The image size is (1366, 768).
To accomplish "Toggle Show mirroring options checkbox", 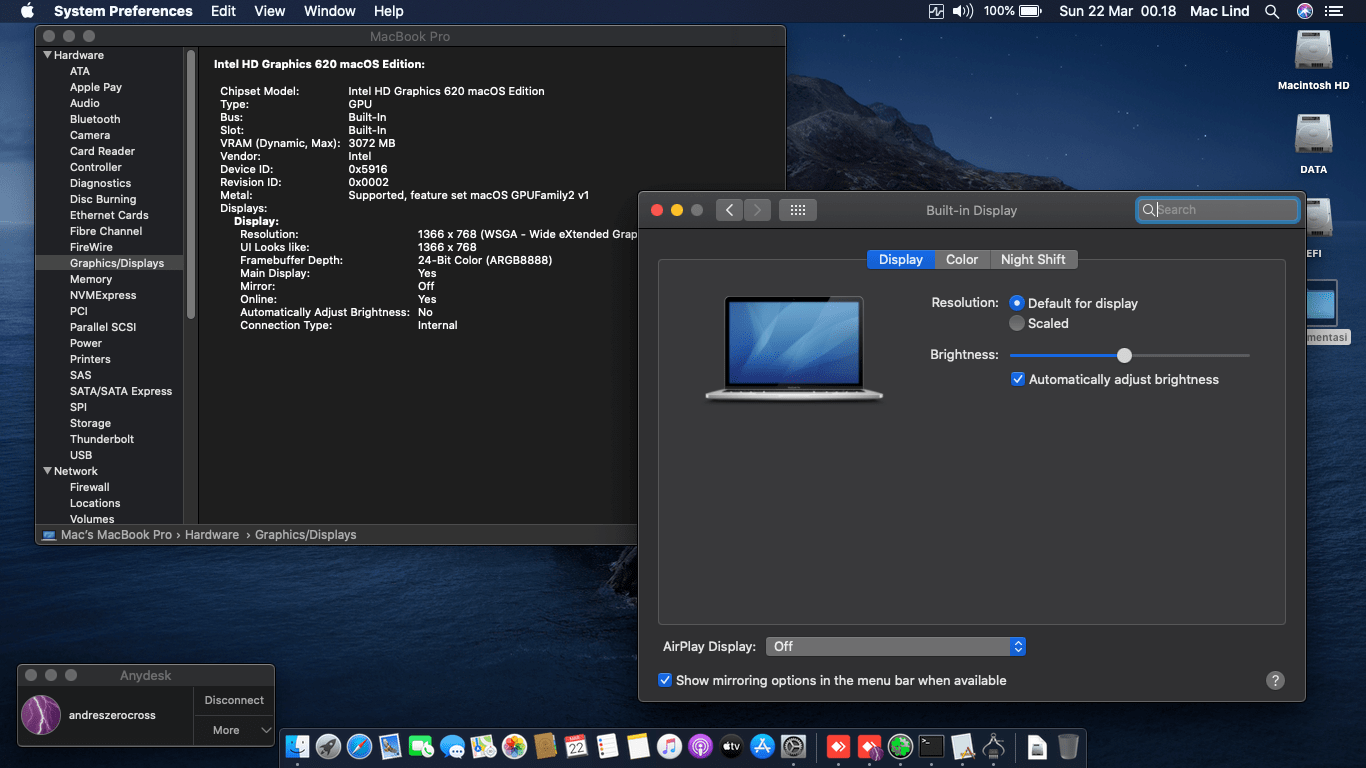I will tap(665, 680).
